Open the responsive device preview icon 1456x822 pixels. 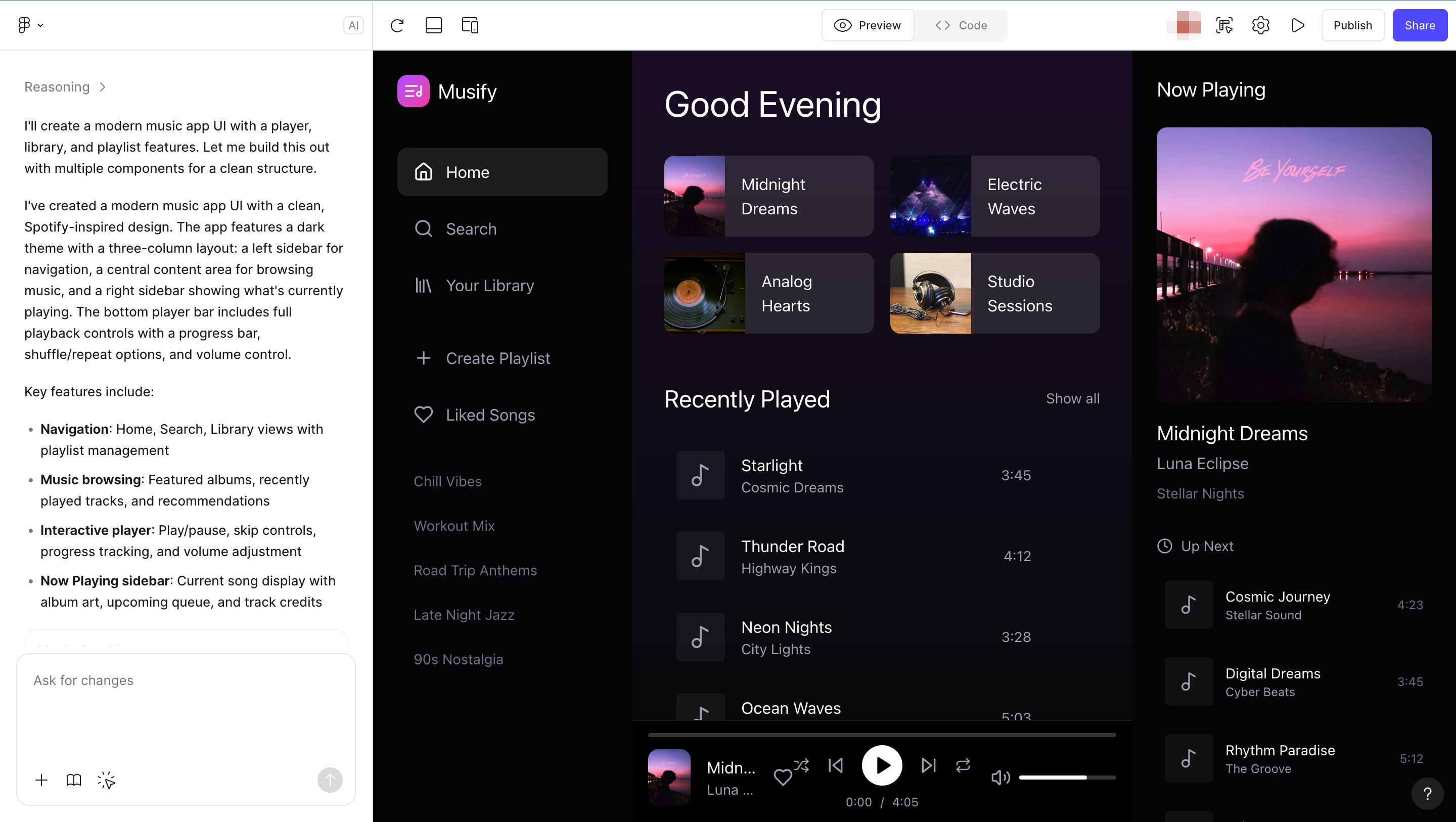click(470, 25)
